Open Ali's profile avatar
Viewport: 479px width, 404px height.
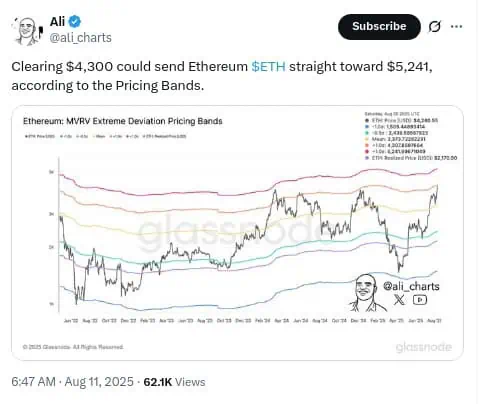click(28, 31)
